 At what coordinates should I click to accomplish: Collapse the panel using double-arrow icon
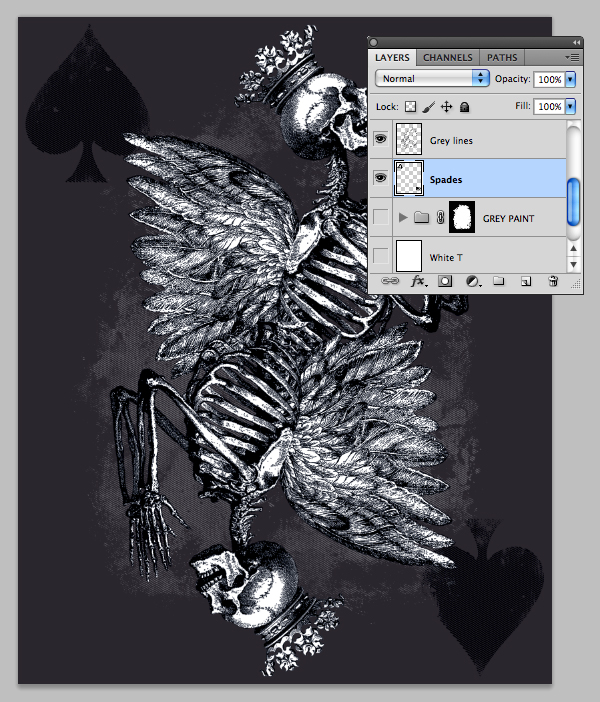[576, 42]
